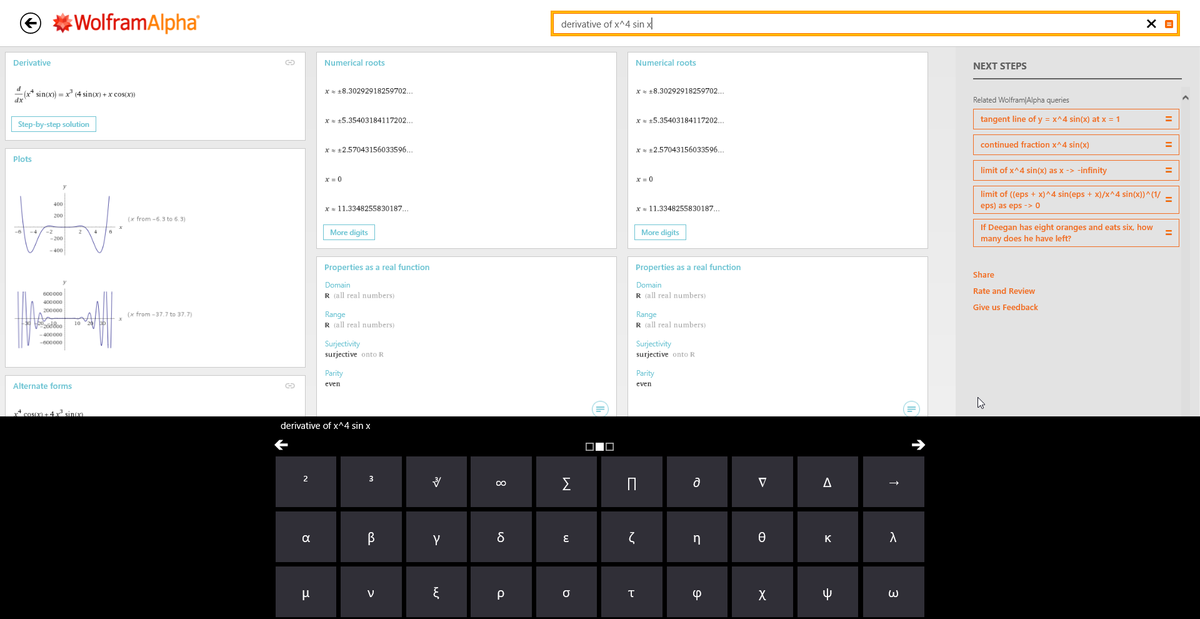The width and height of the screenshot is (1200, 619).
Task: Advance keyboard pages with the right arrow
Action: (x=918, y=444)
